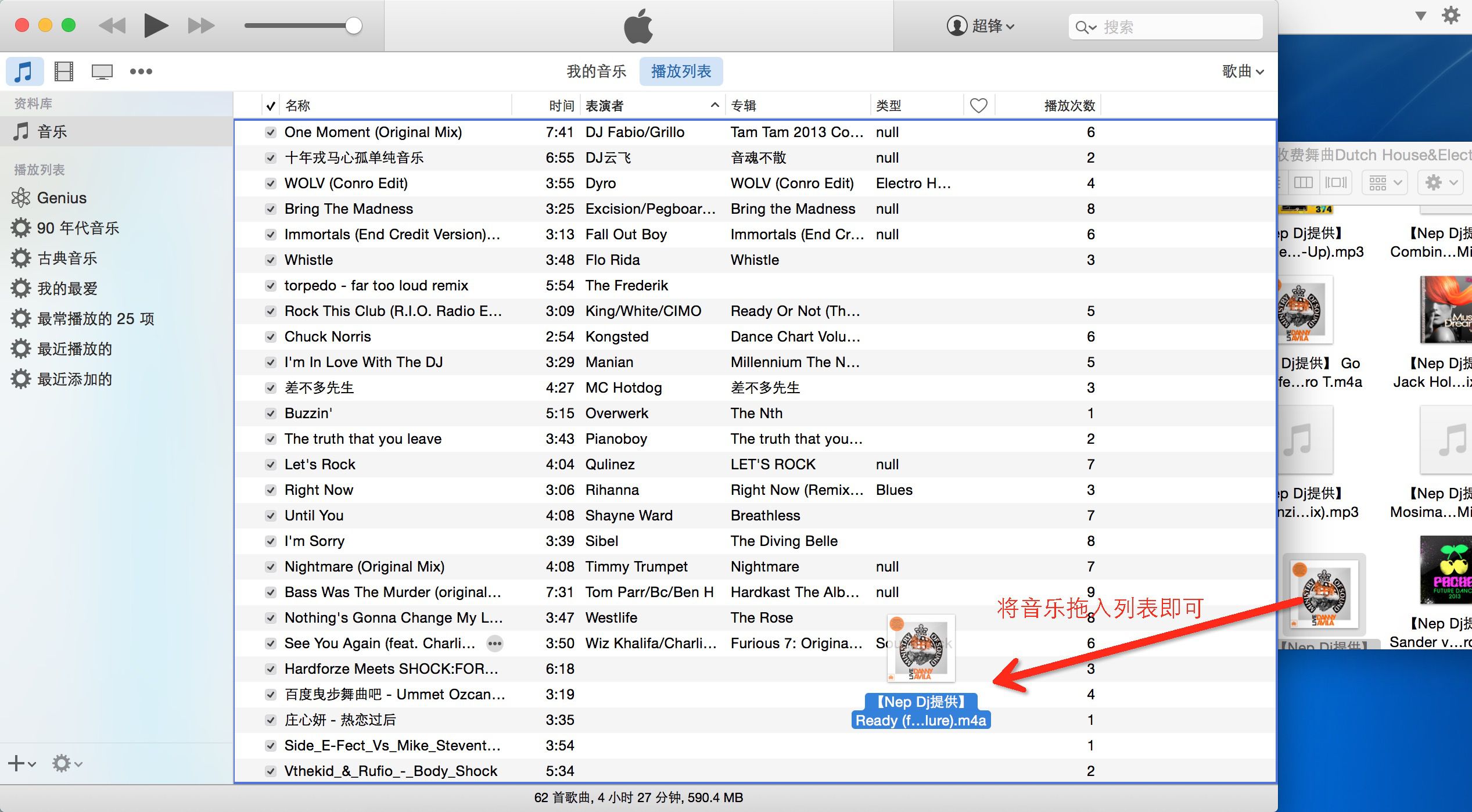This screenshot has height=812, width=1472.
Task: Click the add playlist plus button
Action: [22, 763]
